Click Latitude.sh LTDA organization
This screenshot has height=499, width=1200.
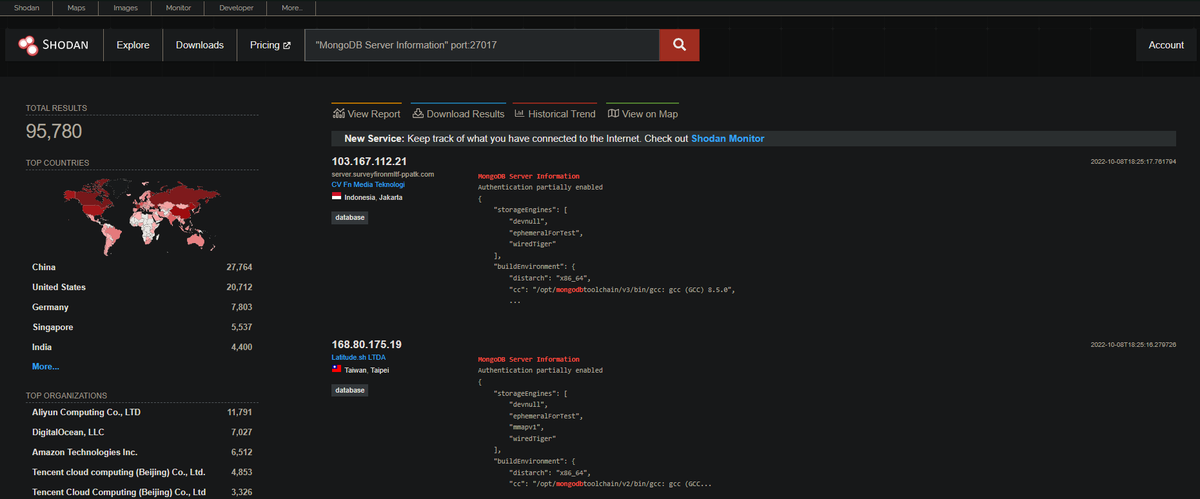click(360, 357)
